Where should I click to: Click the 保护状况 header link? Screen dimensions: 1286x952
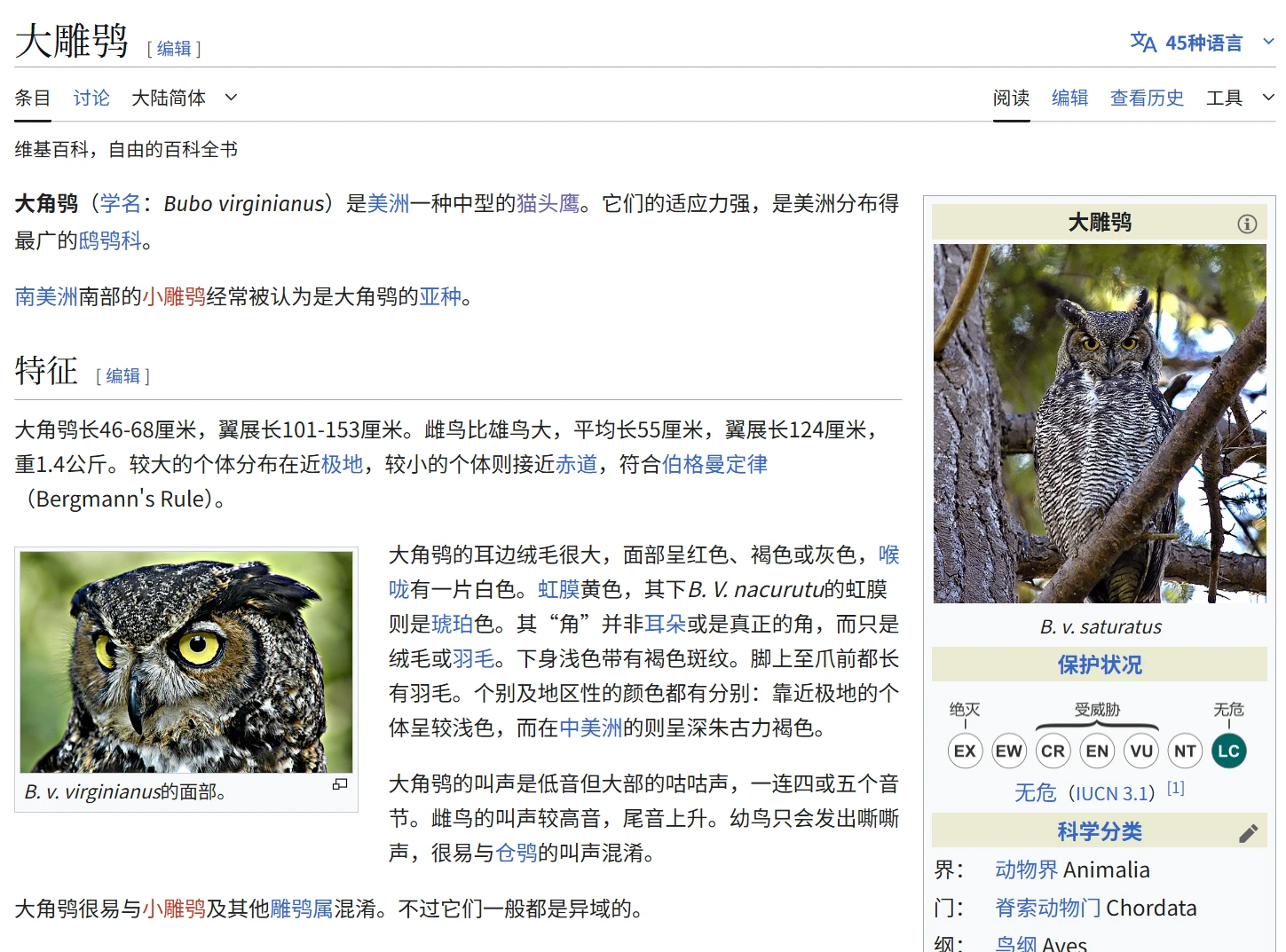1100,665
